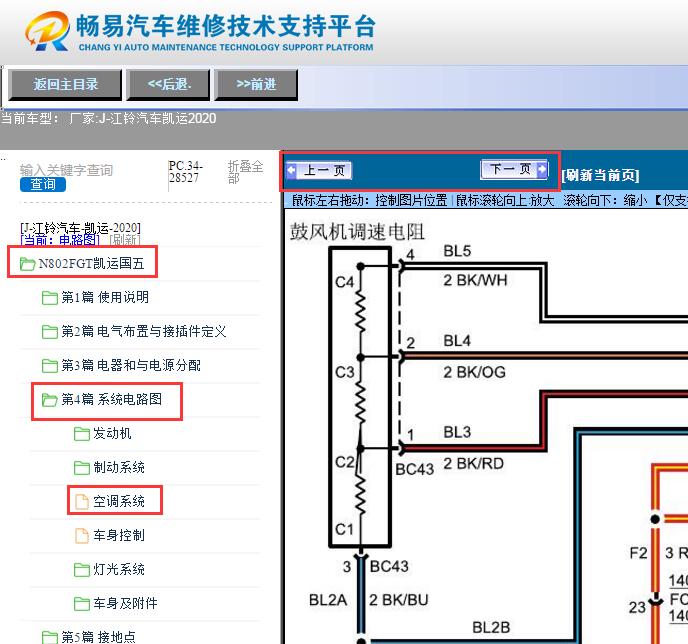
Task: Click the 2 BK/BU wire label
Action: click(x=398, y=600)
